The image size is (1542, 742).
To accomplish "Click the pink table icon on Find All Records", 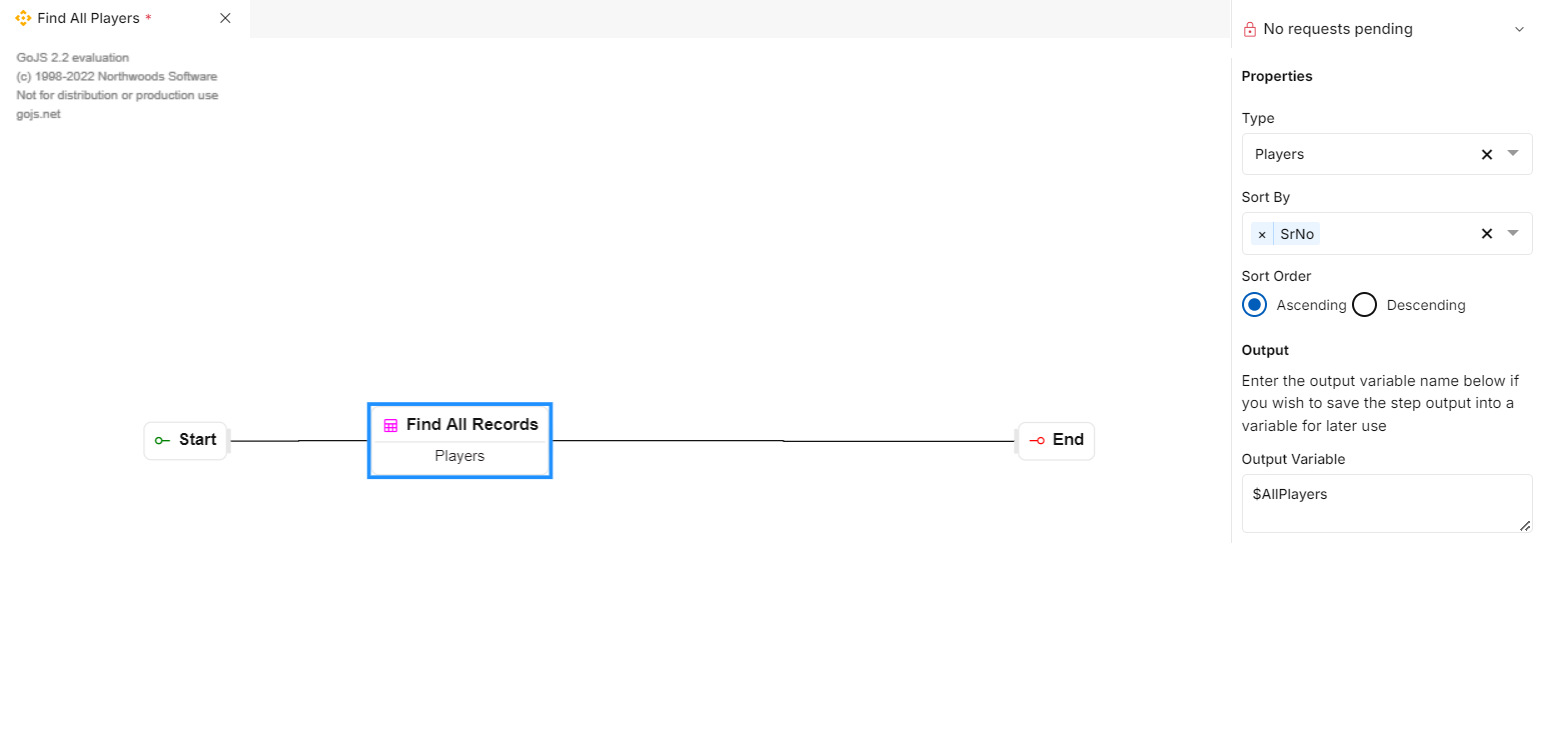I will pyautogui.click(x=391, y=425).
